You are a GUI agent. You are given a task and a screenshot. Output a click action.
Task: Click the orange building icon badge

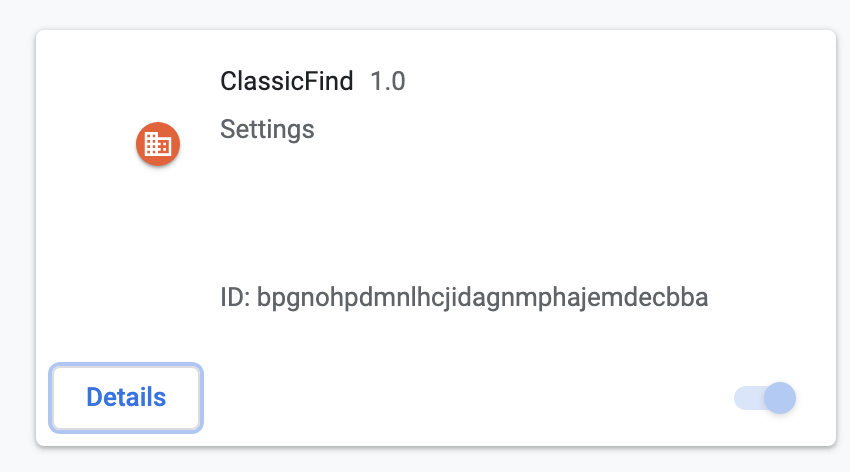point(158,144)
